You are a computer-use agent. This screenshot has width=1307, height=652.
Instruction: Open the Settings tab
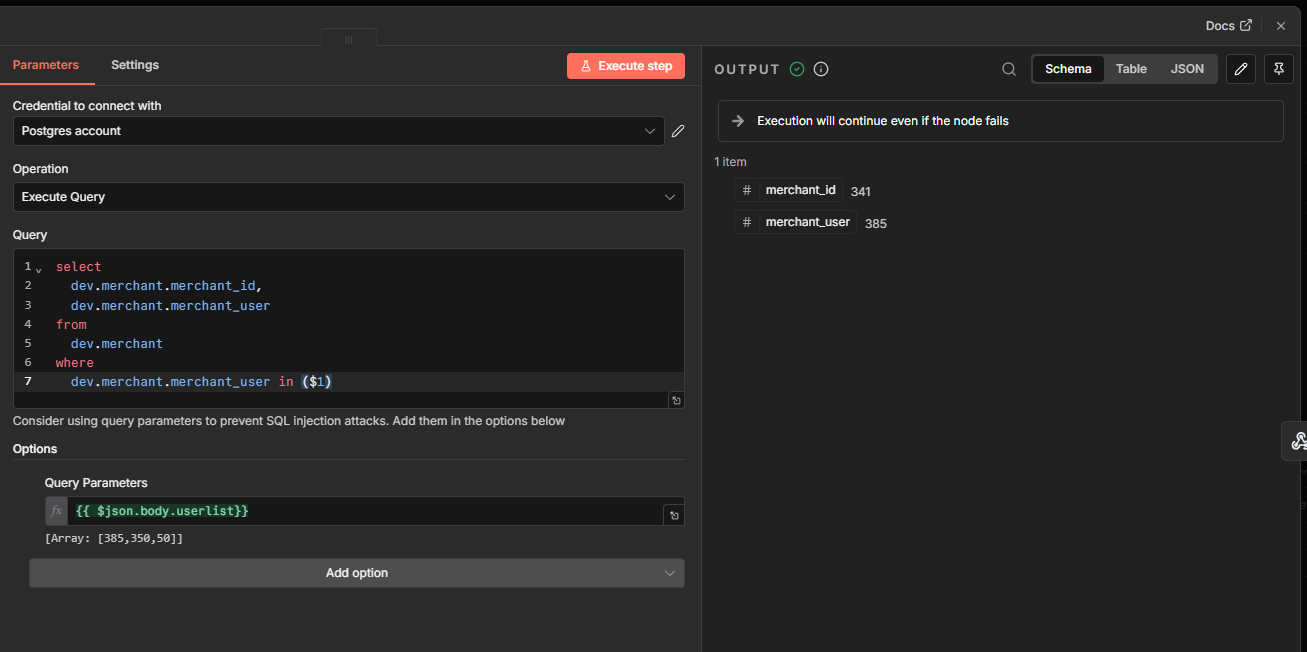[x=135, y=65]
